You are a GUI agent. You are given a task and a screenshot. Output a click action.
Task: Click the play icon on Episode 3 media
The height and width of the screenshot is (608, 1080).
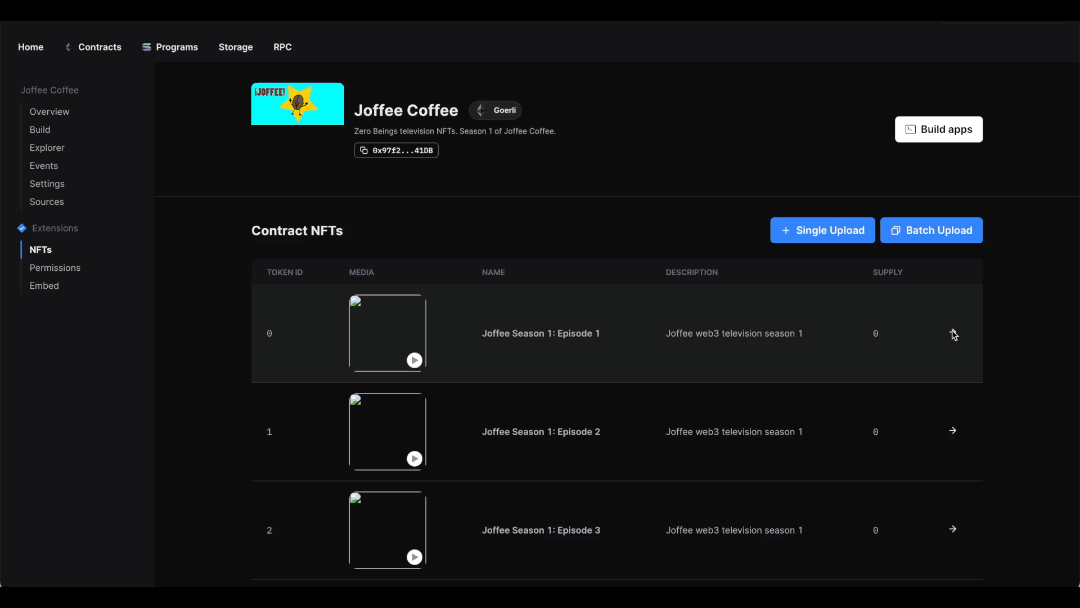tap(414, 557)
